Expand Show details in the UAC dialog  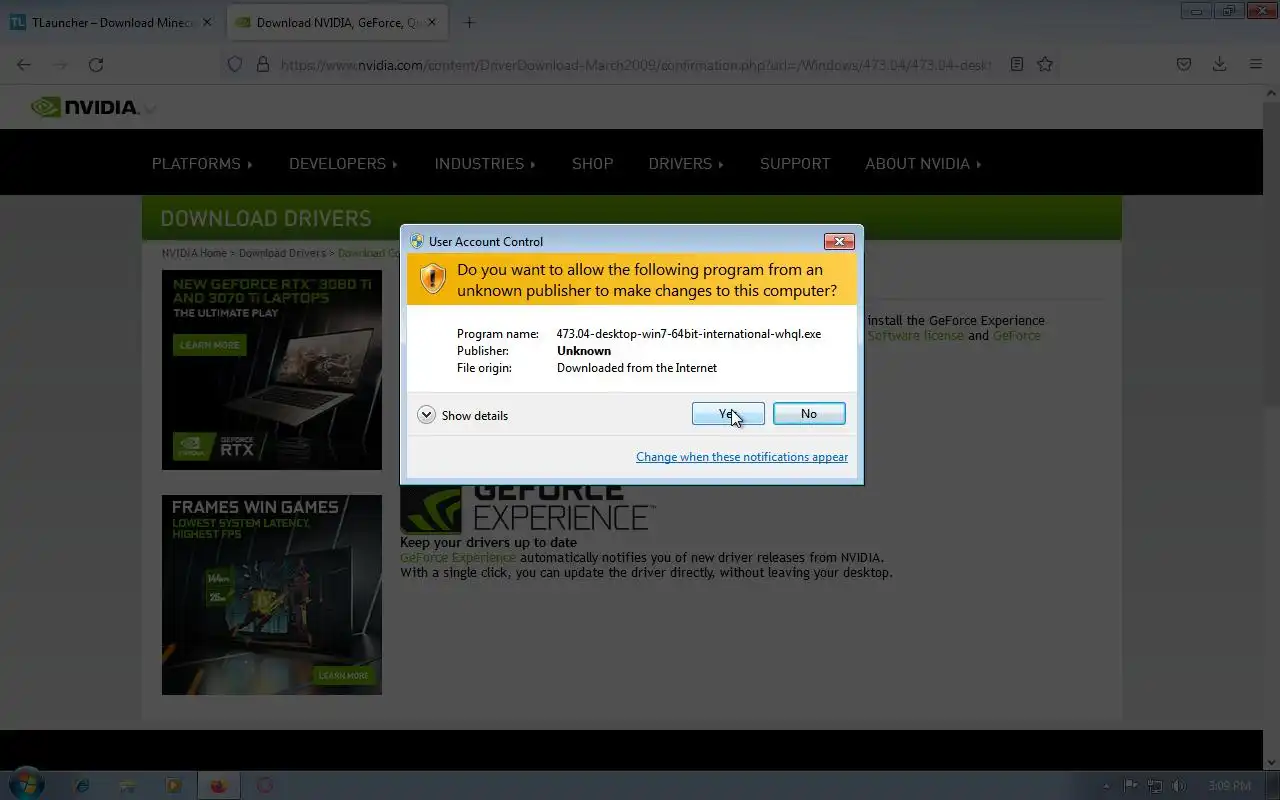pos(463,415)
